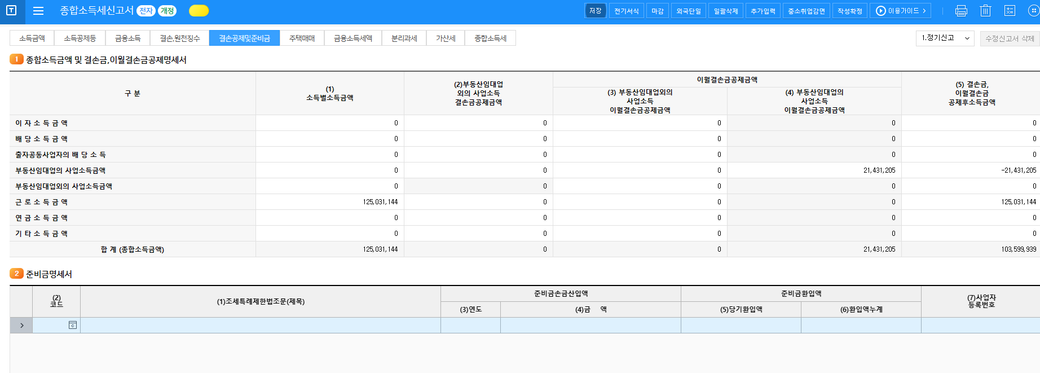Click the (4)금액 input cell
1040x373 pixels.
click(x=591, y=325)
